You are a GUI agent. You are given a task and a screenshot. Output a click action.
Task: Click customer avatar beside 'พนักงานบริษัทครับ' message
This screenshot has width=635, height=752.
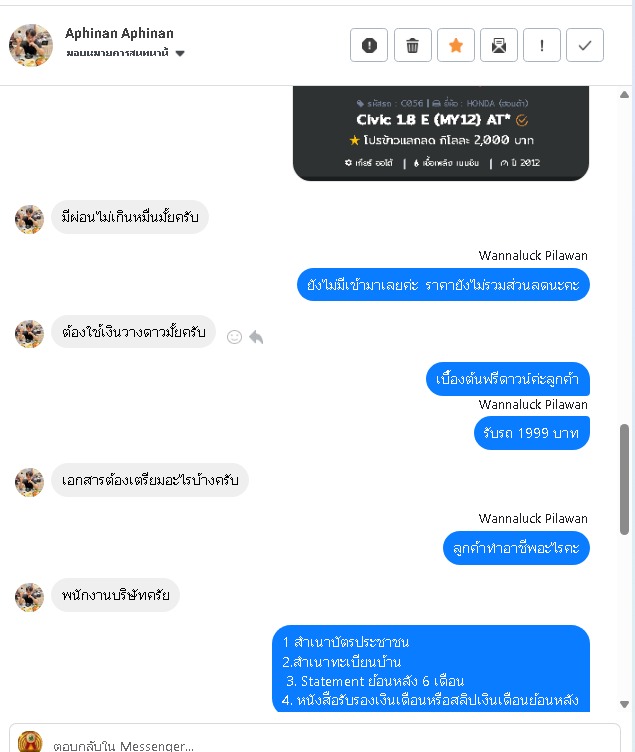[x=29, y=597]
